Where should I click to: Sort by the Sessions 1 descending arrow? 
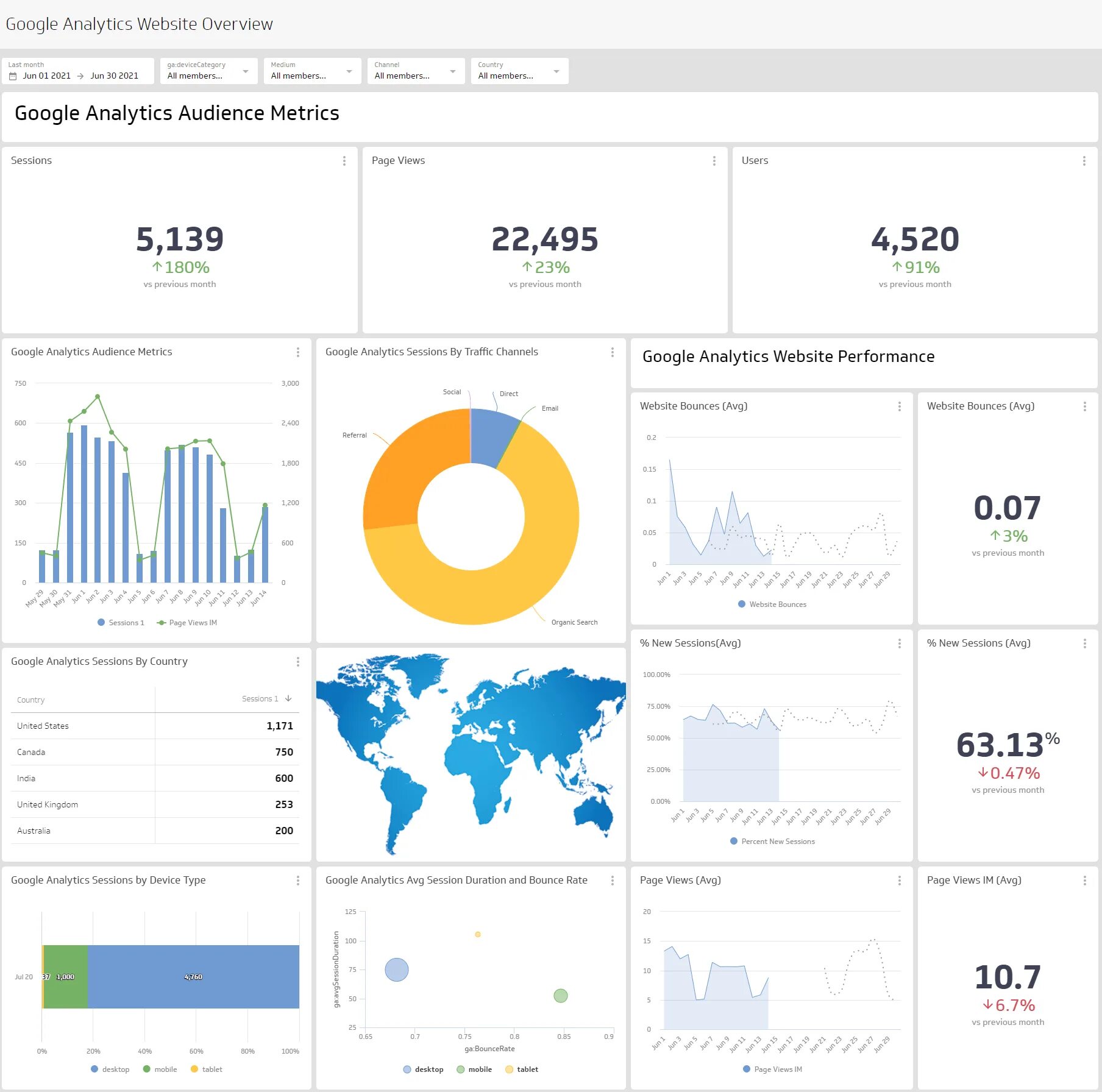point(288,699)
